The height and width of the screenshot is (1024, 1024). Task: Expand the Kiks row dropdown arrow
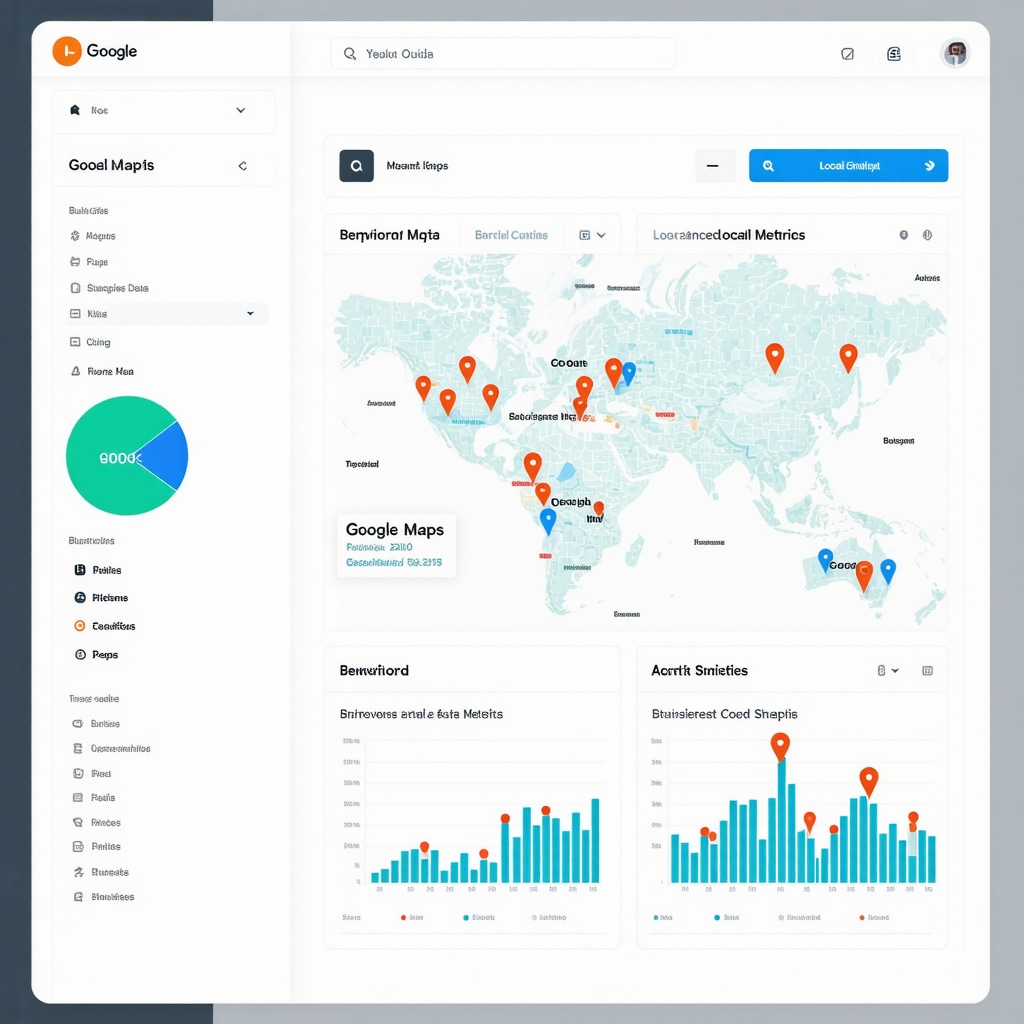pyautogui.click(x=250, y=313)
